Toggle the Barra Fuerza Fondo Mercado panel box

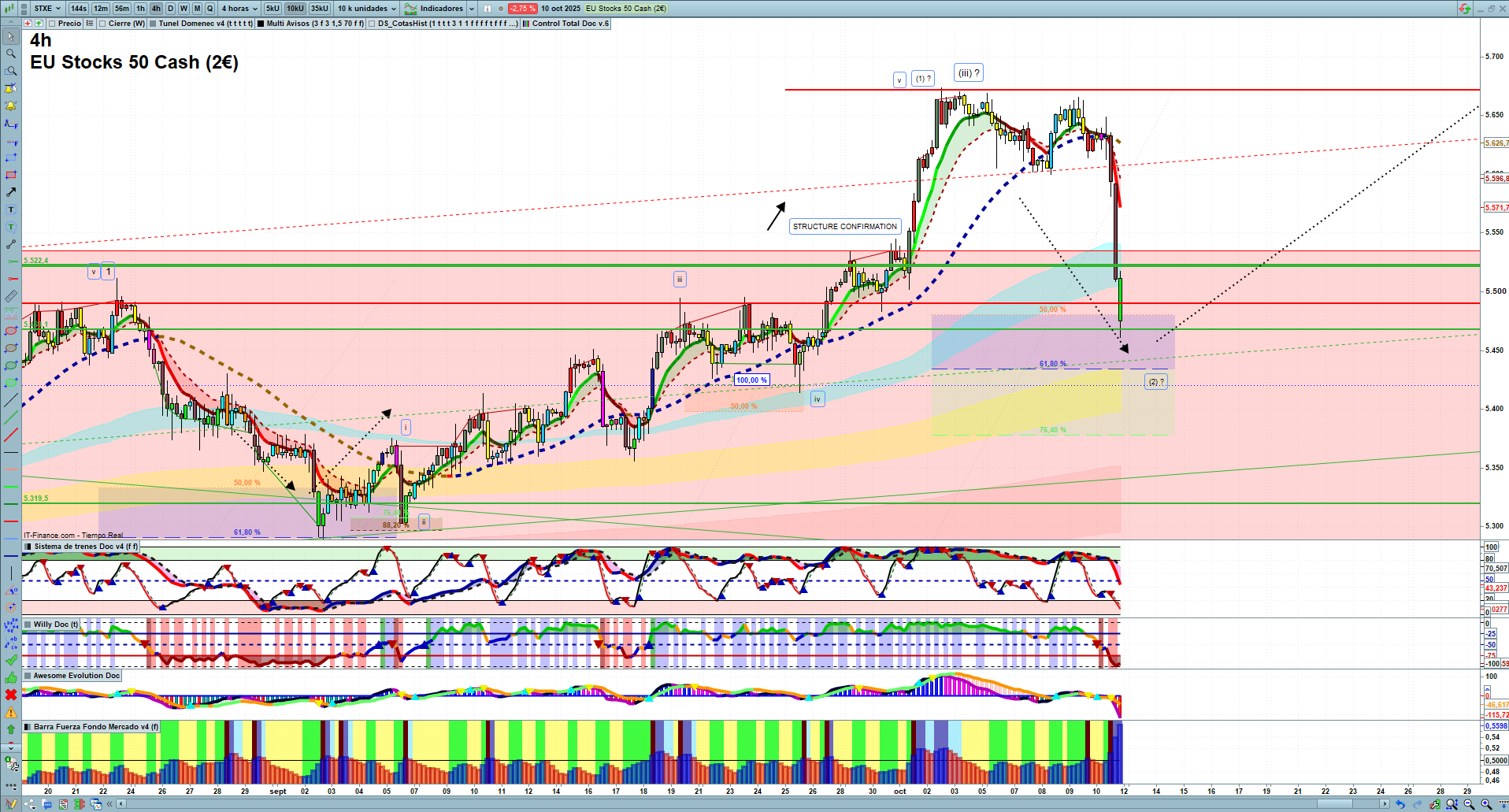coord(28,727)
